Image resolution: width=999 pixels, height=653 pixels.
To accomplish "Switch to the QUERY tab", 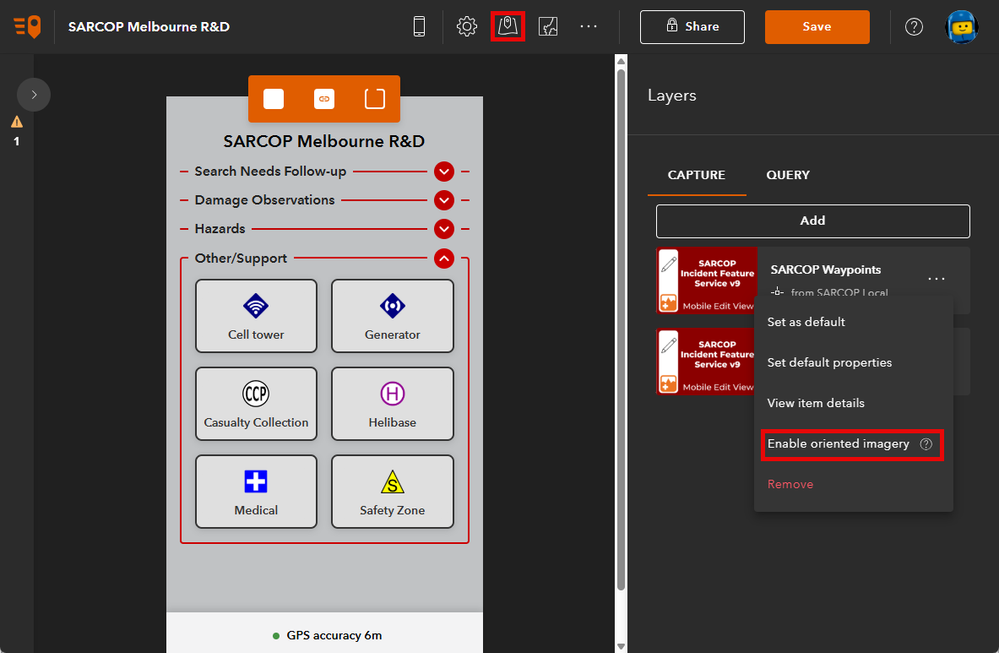I will tap(787, 175).
